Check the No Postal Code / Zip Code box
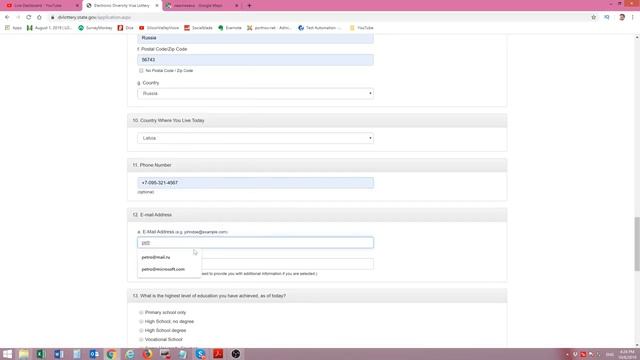The height and width of the screenshot is (360, 640). point(141,71)
